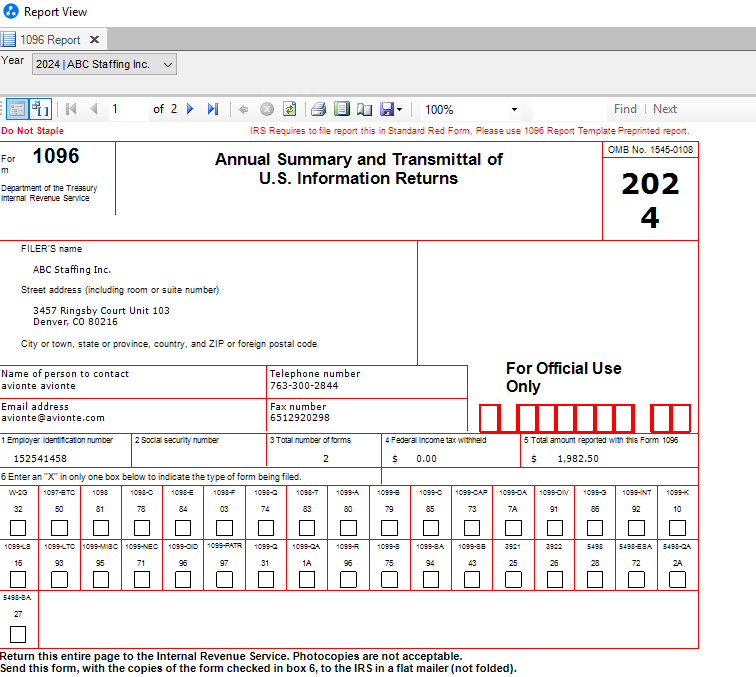Click the Social security number field label
Image resolution: width=756 pixels, height=677 pixels.
tap(176, 440)
